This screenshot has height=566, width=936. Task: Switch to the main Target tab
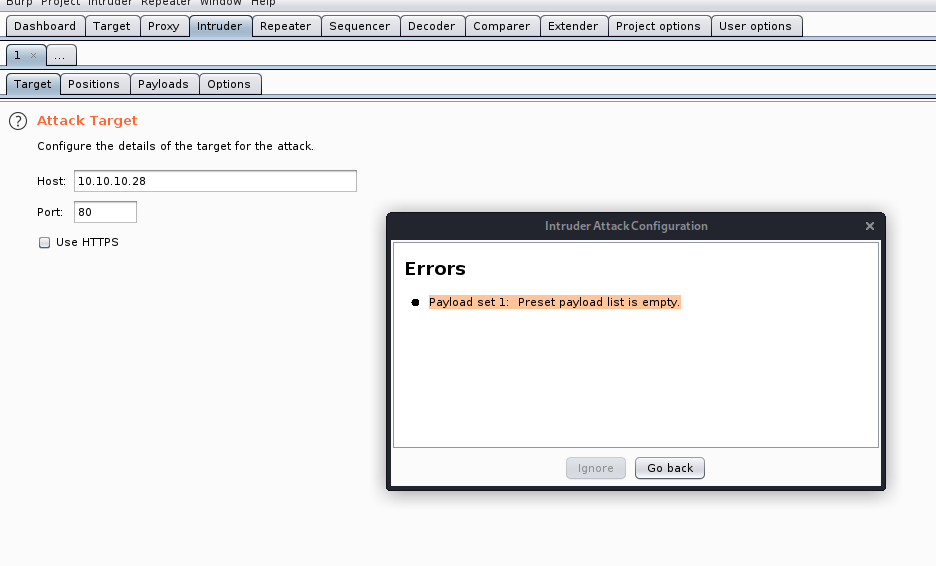click(112, 26)
